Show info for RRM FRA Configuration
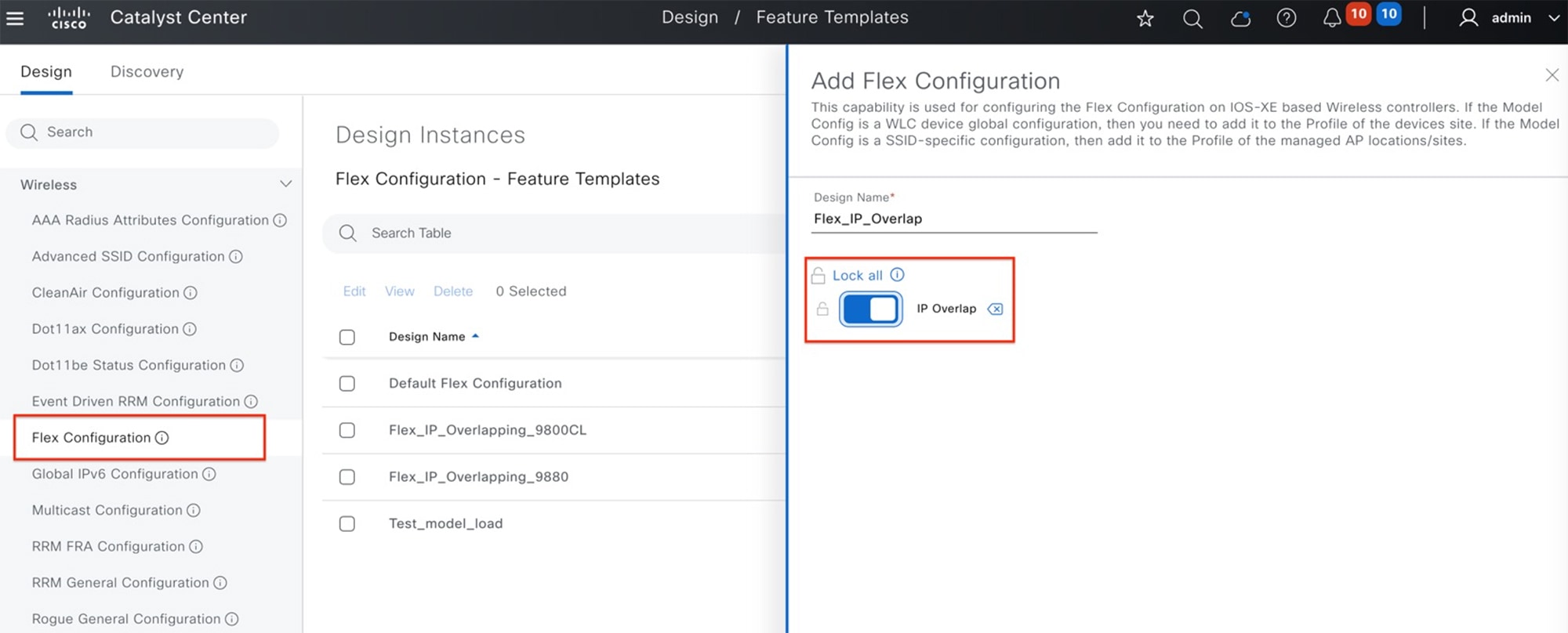1568x633 pixels. click(196, 546)
